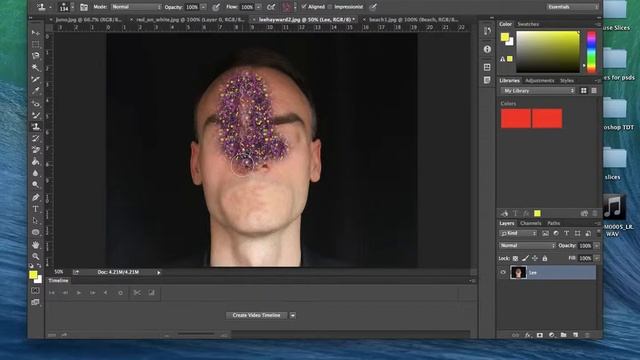Open the Info panel icon
The image size is (640, 360).
pyautogui.click(x=487, y=49)
